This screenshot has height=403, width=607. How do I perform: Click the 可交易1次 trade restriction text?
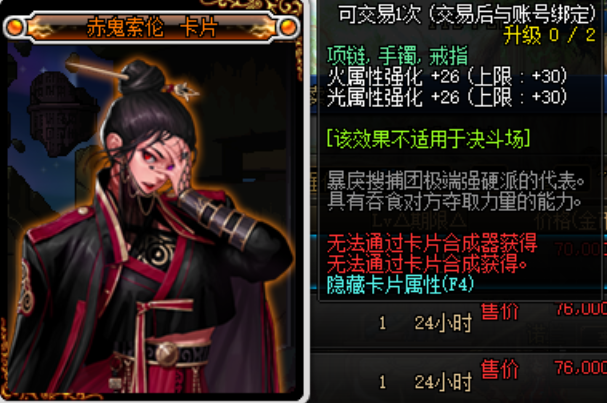[x=379, y=15]
